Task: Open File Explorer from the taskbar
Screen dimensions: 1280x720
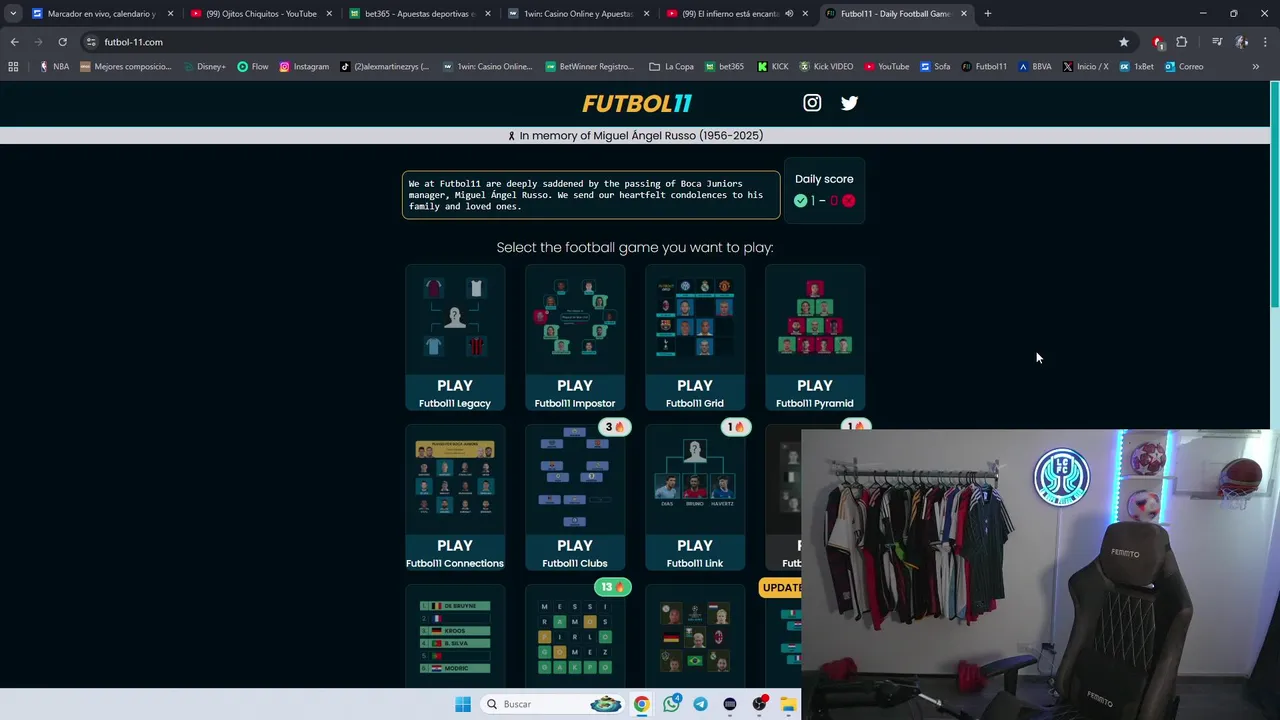Action: 788,704
